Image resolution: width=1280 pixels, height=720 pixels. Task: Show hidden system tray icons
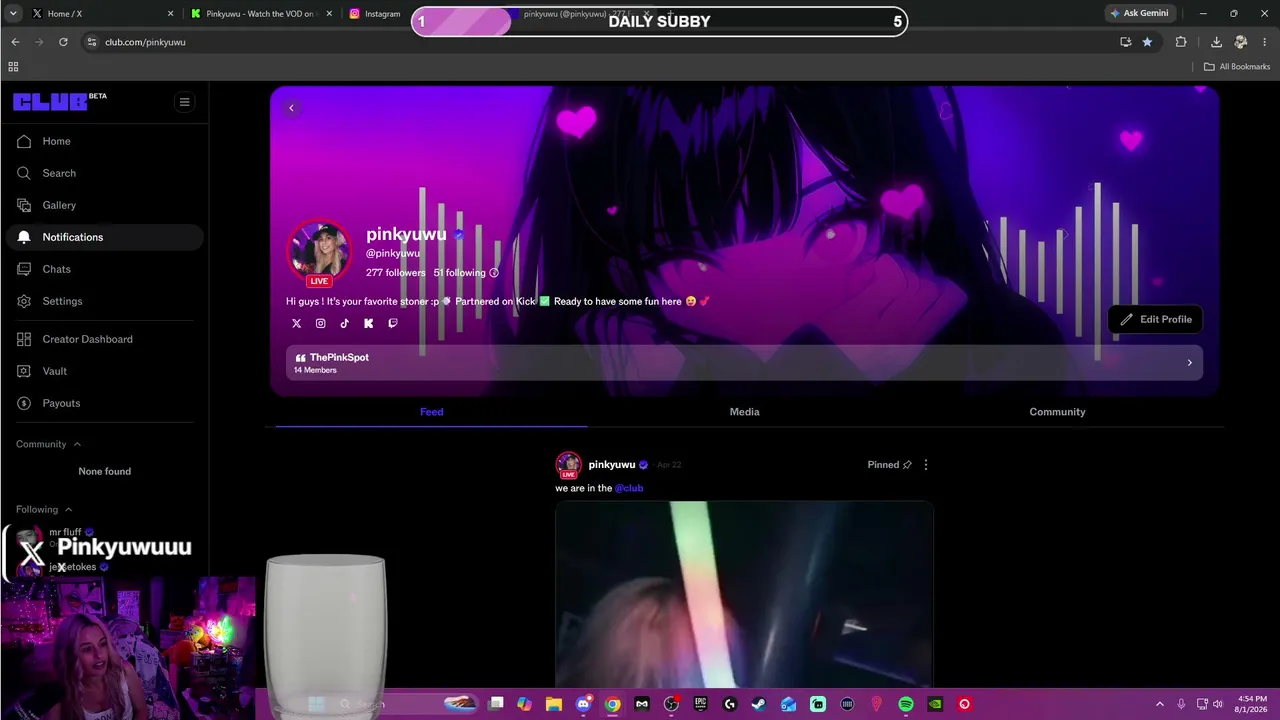[x=1160, y=704]
